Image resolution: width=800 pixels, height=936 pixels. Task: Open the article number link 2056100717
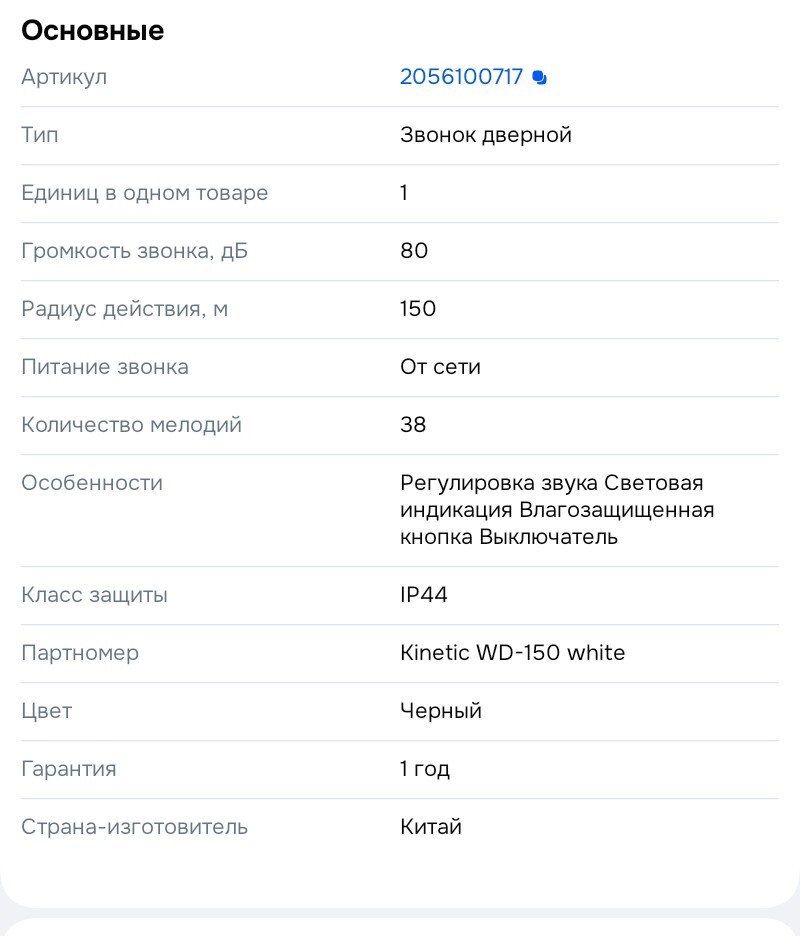click(461, 76)
